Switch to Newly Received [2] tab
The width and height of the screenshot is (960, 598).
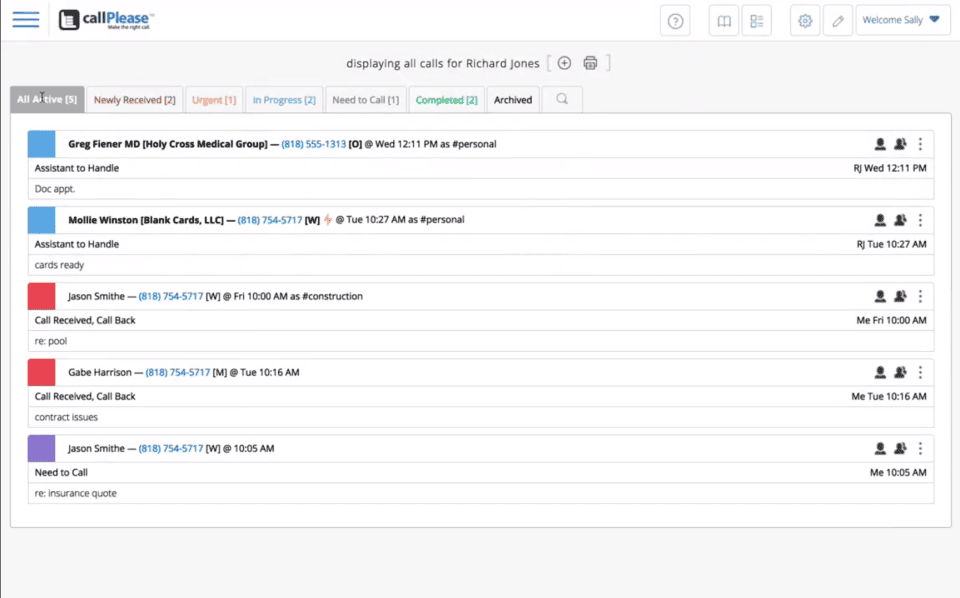point(135,100)
